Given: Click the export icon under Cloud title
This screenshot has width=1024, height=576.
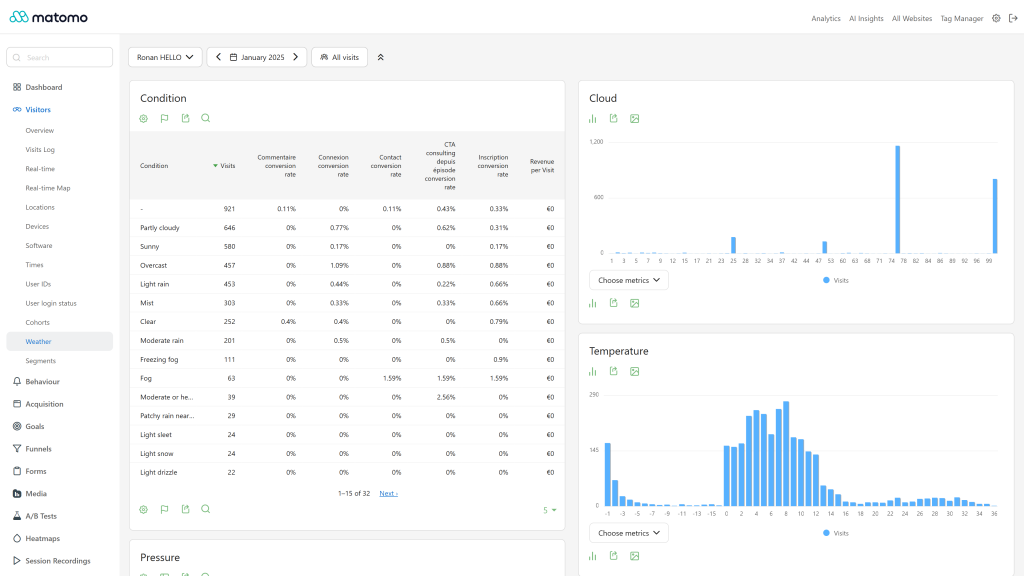Looking at the screenshot, I should (x=613, y=118).
